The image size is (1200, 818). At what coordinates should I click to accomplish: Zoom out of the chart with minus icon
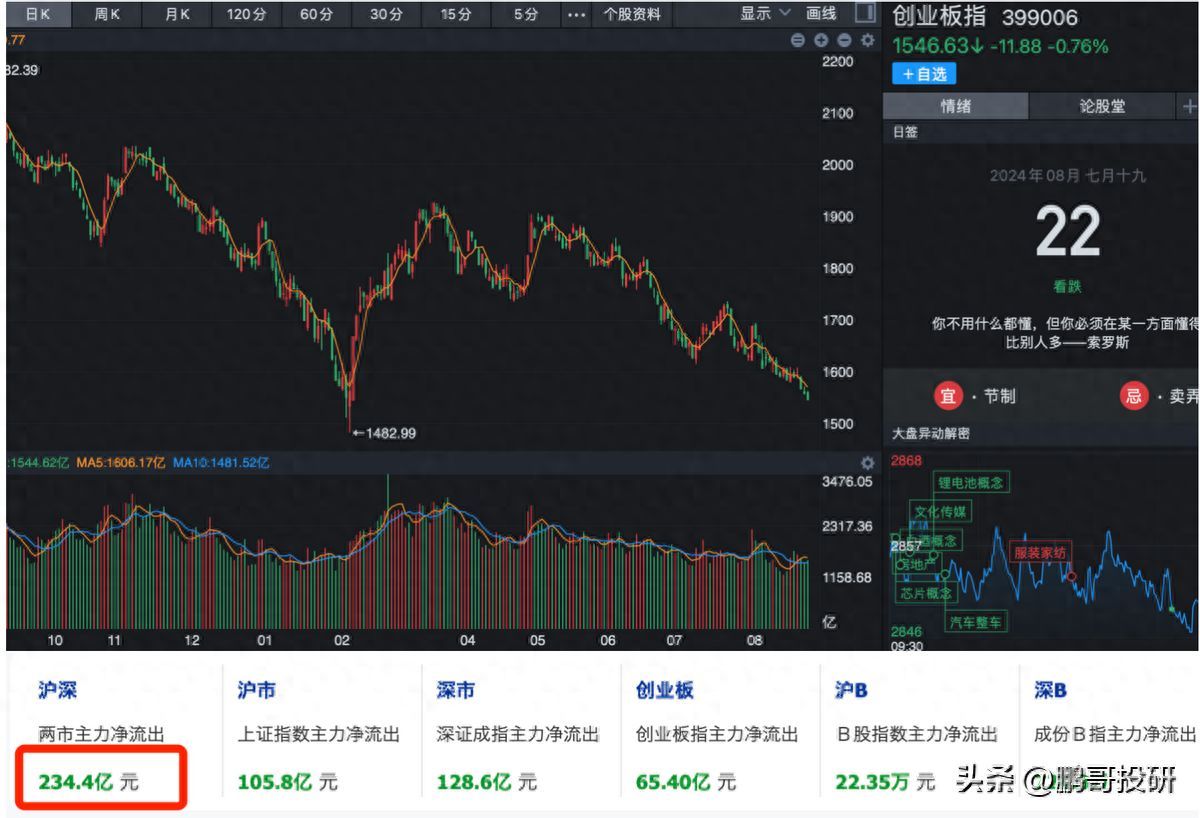coord(844,41)
